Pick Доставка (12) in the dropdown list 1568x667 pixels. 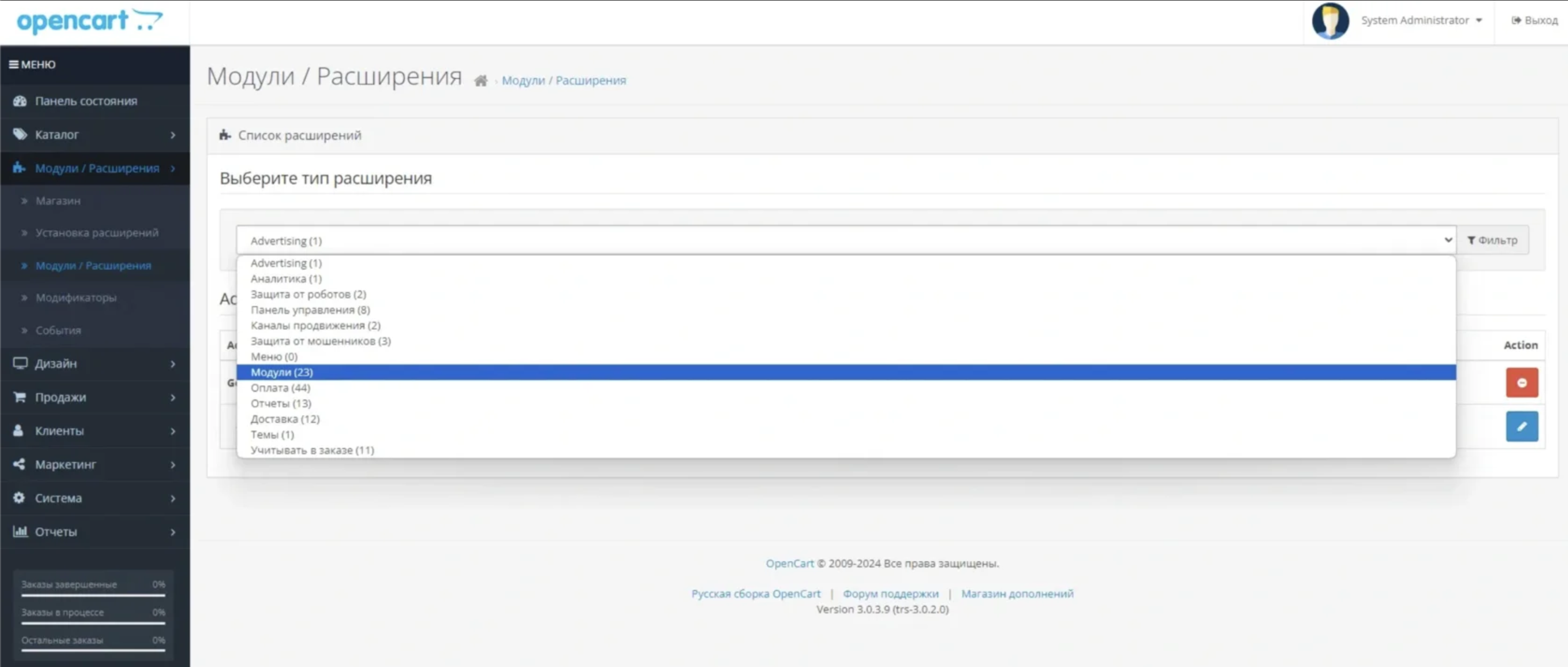[285, 419]
